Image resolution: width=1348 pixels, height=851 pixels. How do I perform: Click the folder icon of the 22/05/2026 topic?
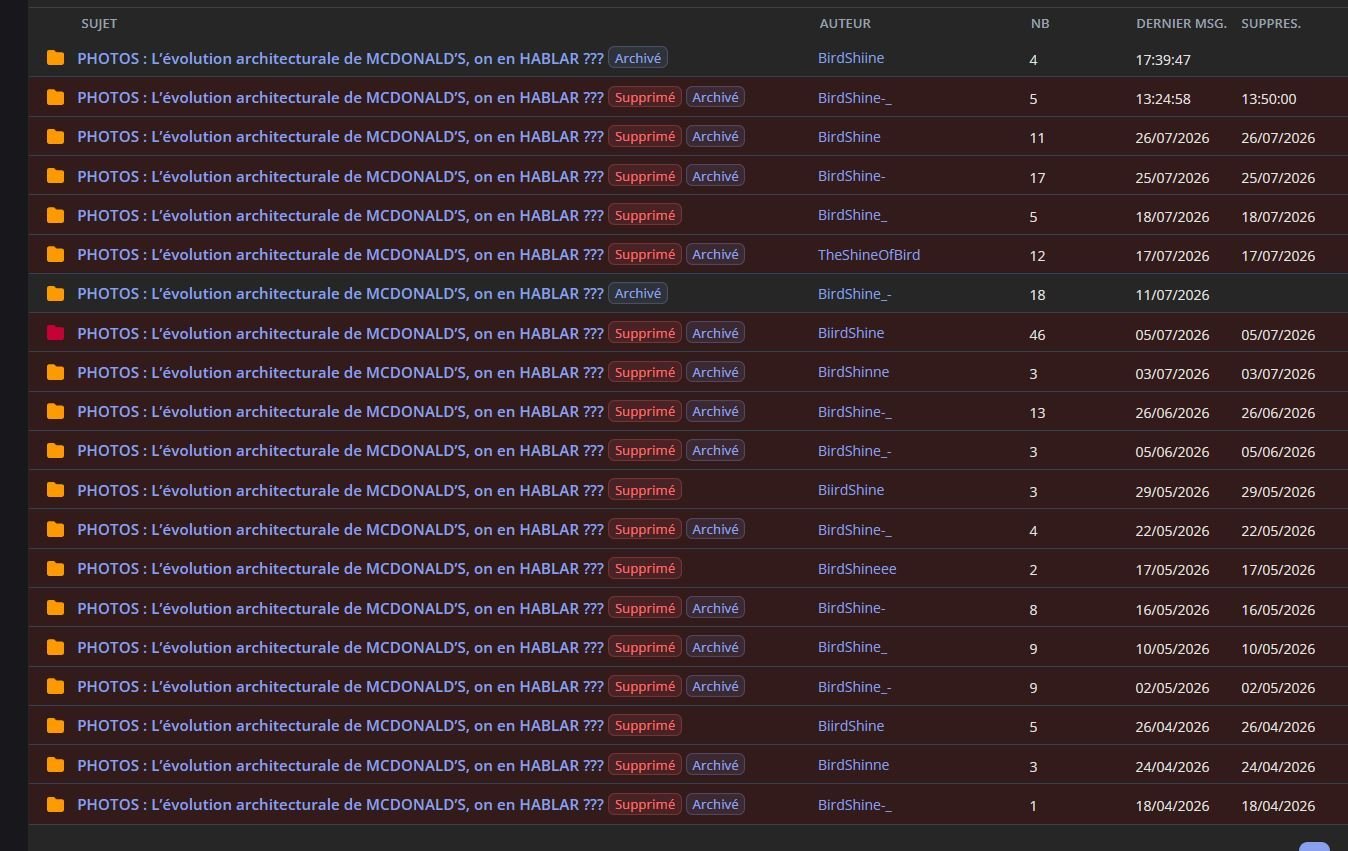tap(55, 529)
